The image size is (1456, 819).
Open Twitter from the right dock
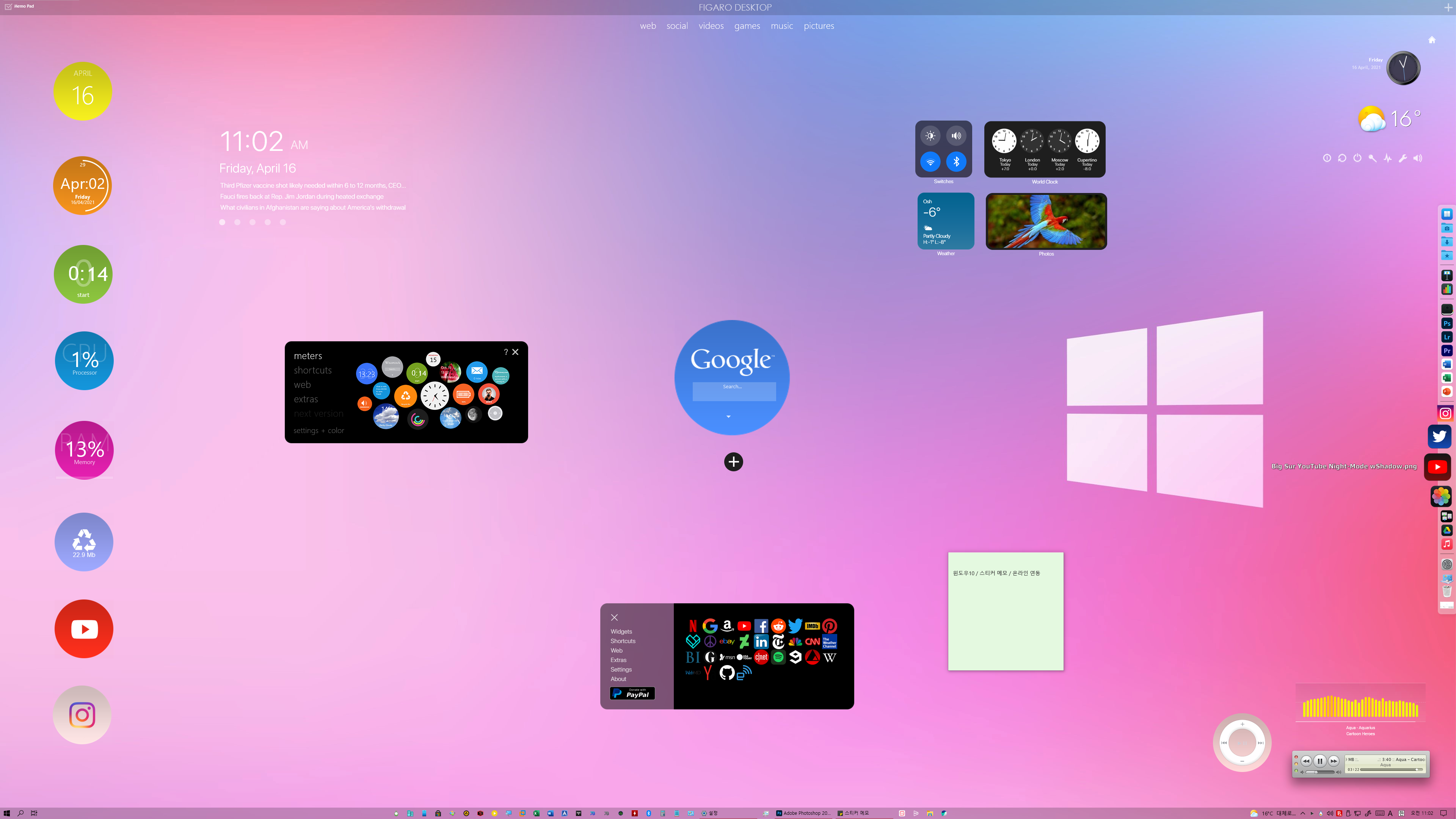point(1439,436)
